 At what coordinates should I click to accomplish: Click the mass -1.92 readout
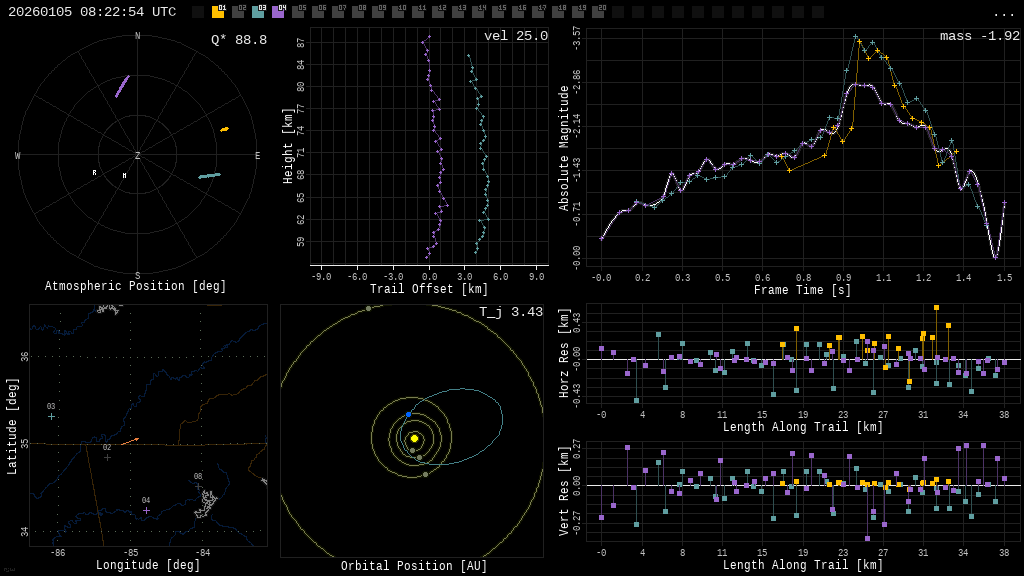click(979, 36)
